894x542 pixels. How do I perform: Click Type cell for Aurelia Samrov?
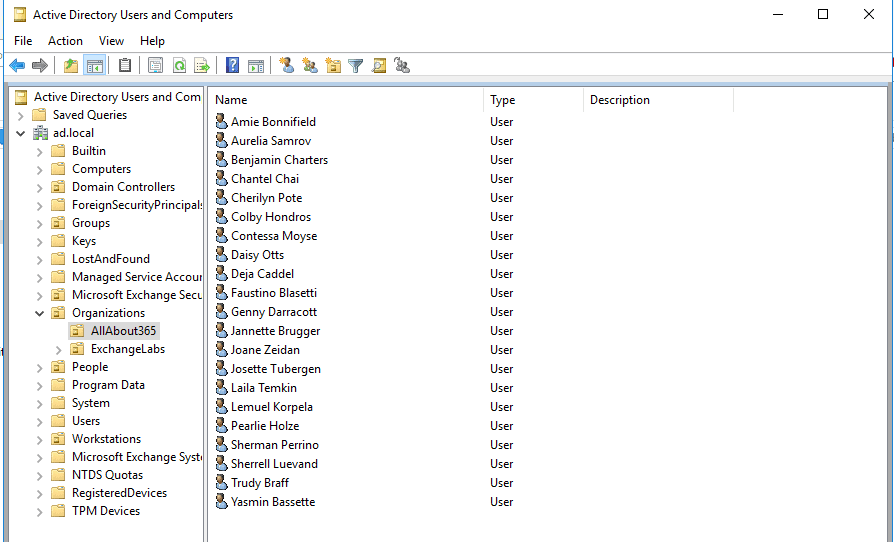pos(502,141)
